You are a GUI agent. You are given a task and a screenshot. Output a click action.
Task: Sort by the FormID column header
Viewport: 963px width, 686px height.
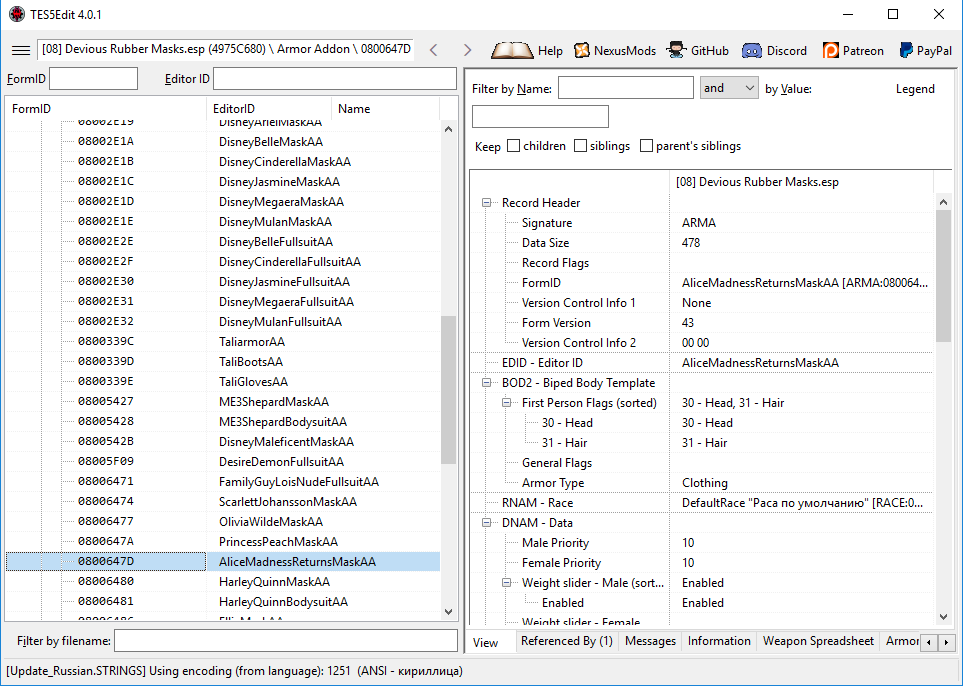(x=106, y=109)
